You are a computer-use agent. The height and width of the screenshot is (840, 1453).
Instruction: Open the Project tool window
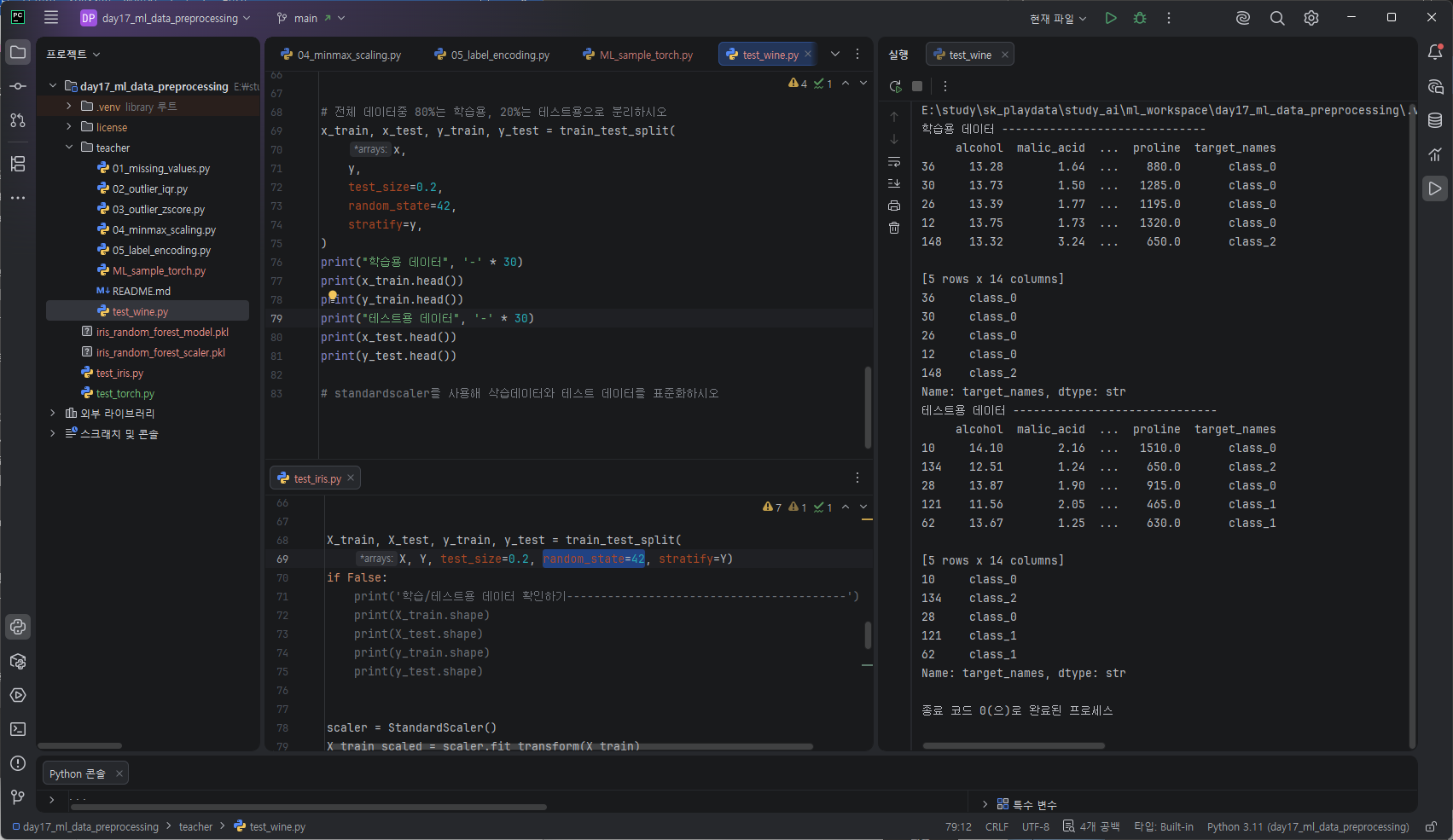(18, 52)
